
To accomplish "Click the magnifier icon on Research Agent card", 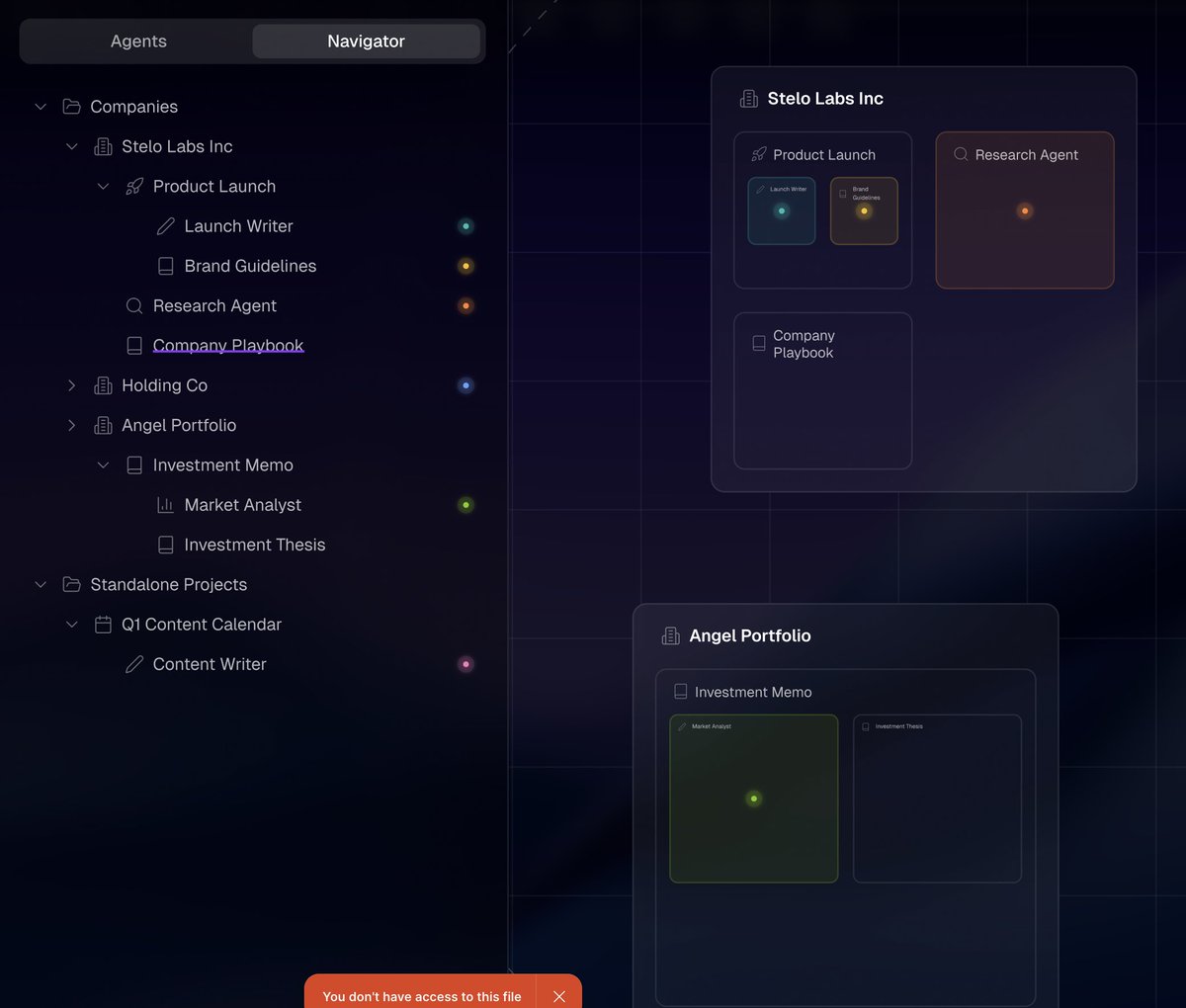I will tap(961, 154).
